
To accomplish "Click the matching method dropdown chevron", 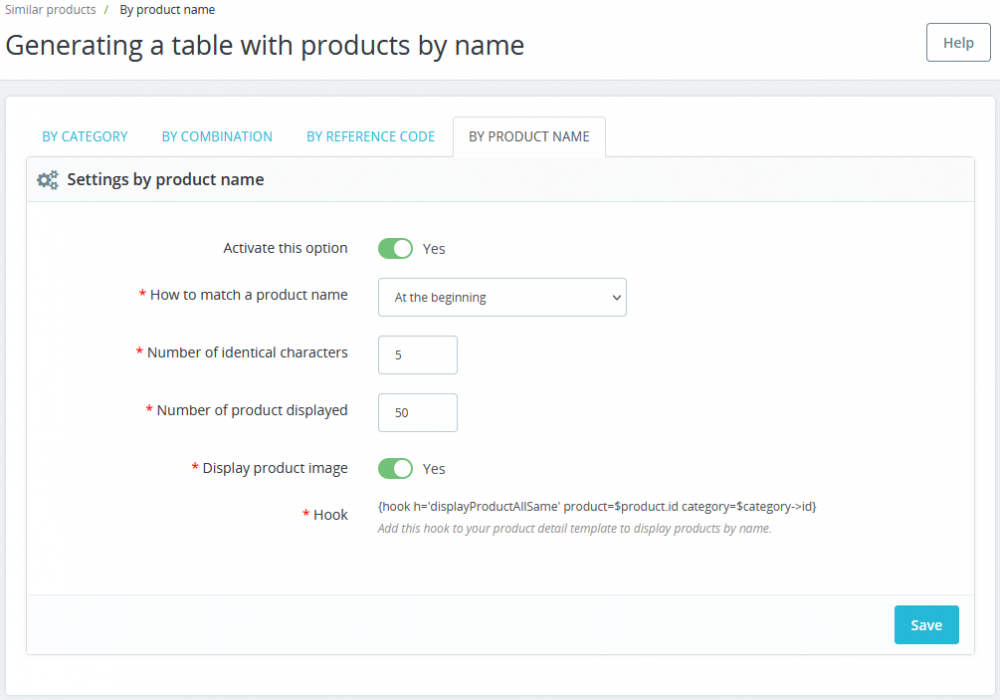I will 615,297.
